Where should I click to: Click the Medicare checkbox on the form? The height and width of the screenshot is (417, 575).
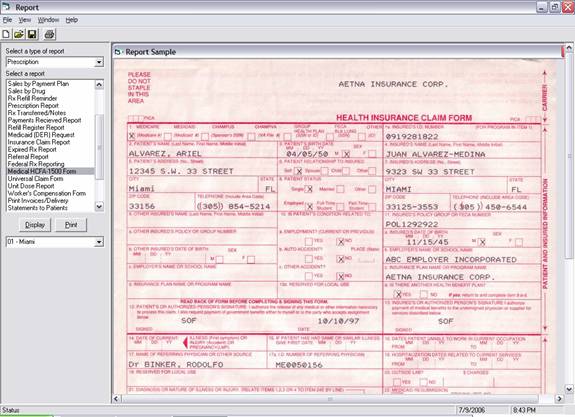132,136
